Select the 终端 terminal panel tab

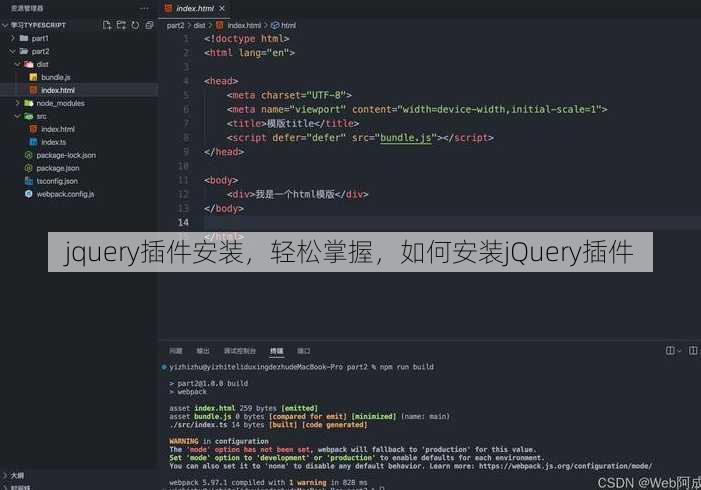[x=276, y=351]
